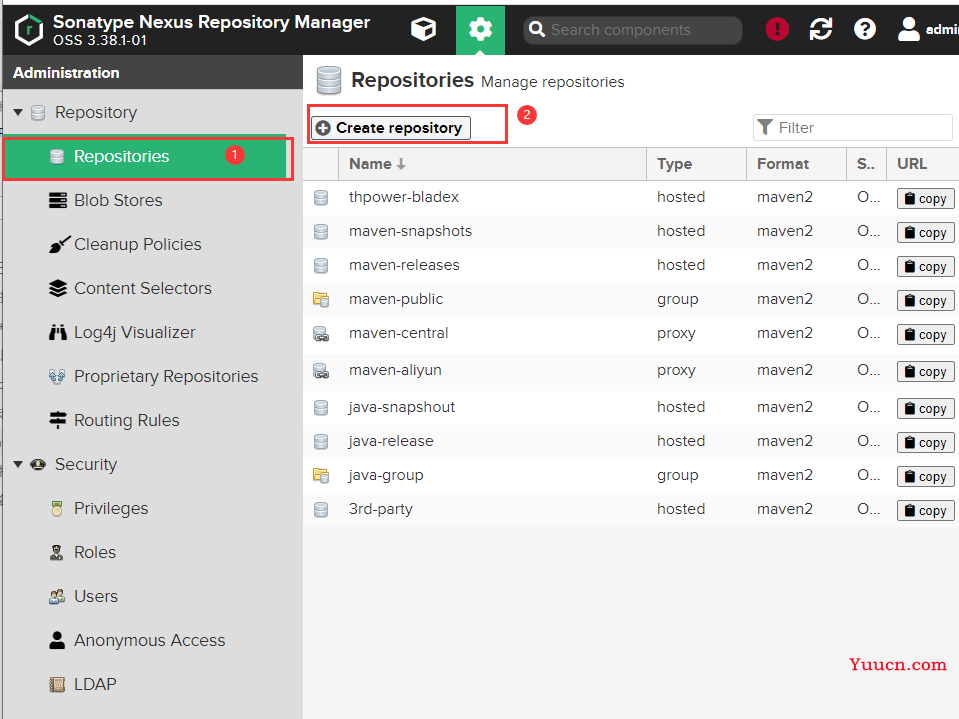This screenshot has width=959, height=719.
Task: Open the java-release repository row
Action: (x=631, y=441)
